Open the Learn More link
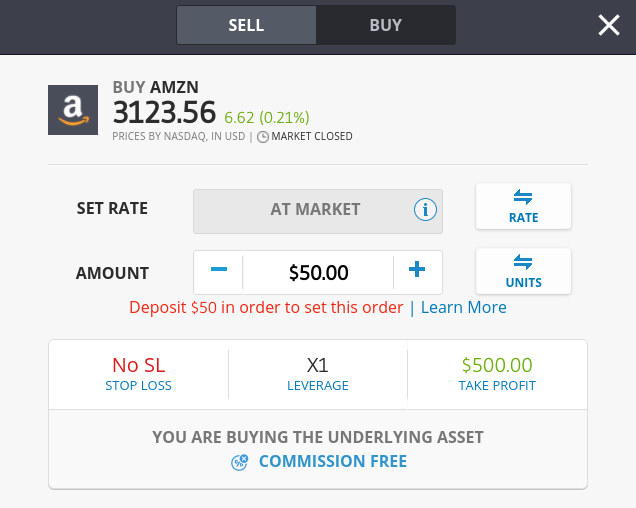 (464, 308)
